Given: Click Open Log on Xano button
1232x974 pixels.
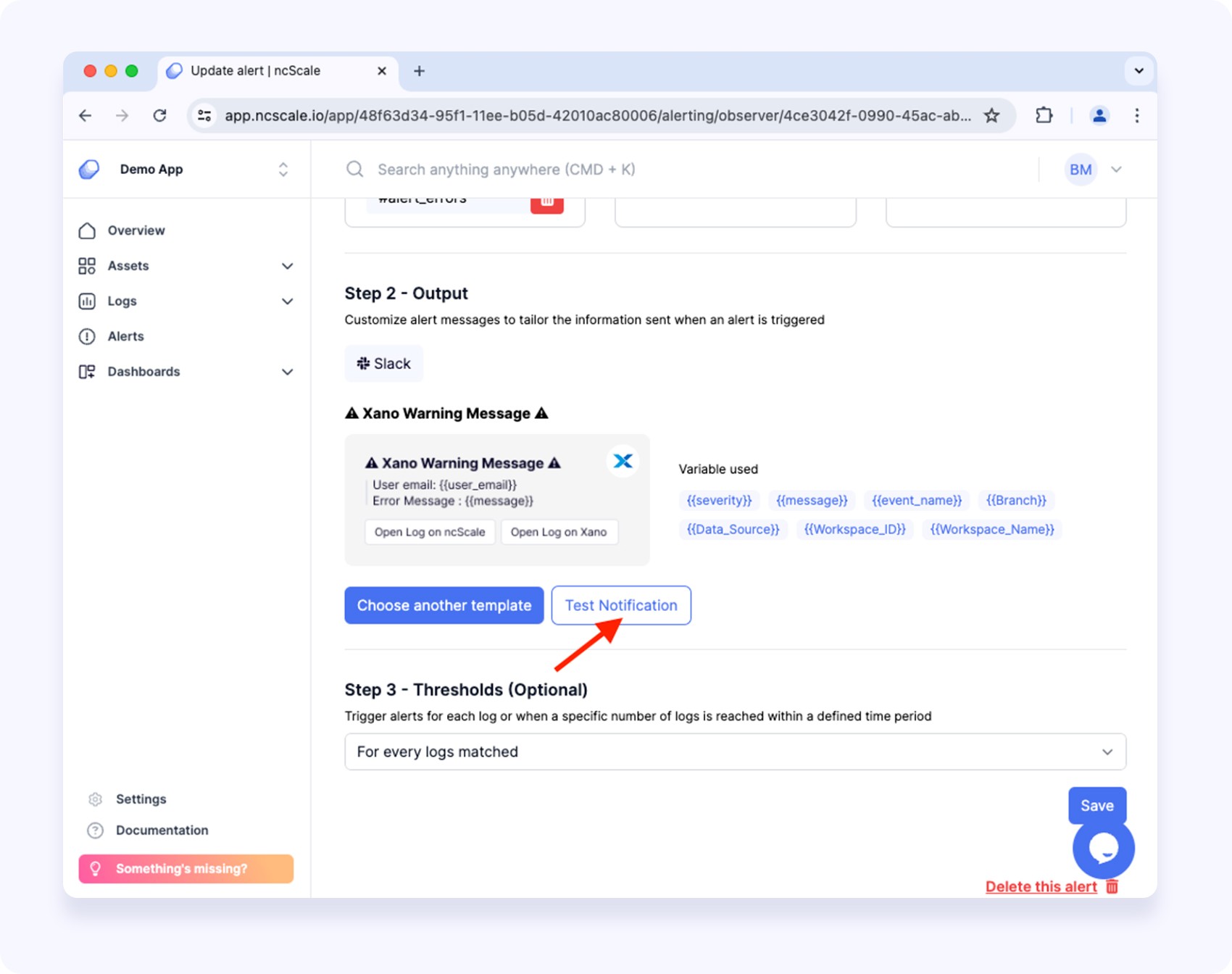Looking at the screenshot, I should click(559, 532).
